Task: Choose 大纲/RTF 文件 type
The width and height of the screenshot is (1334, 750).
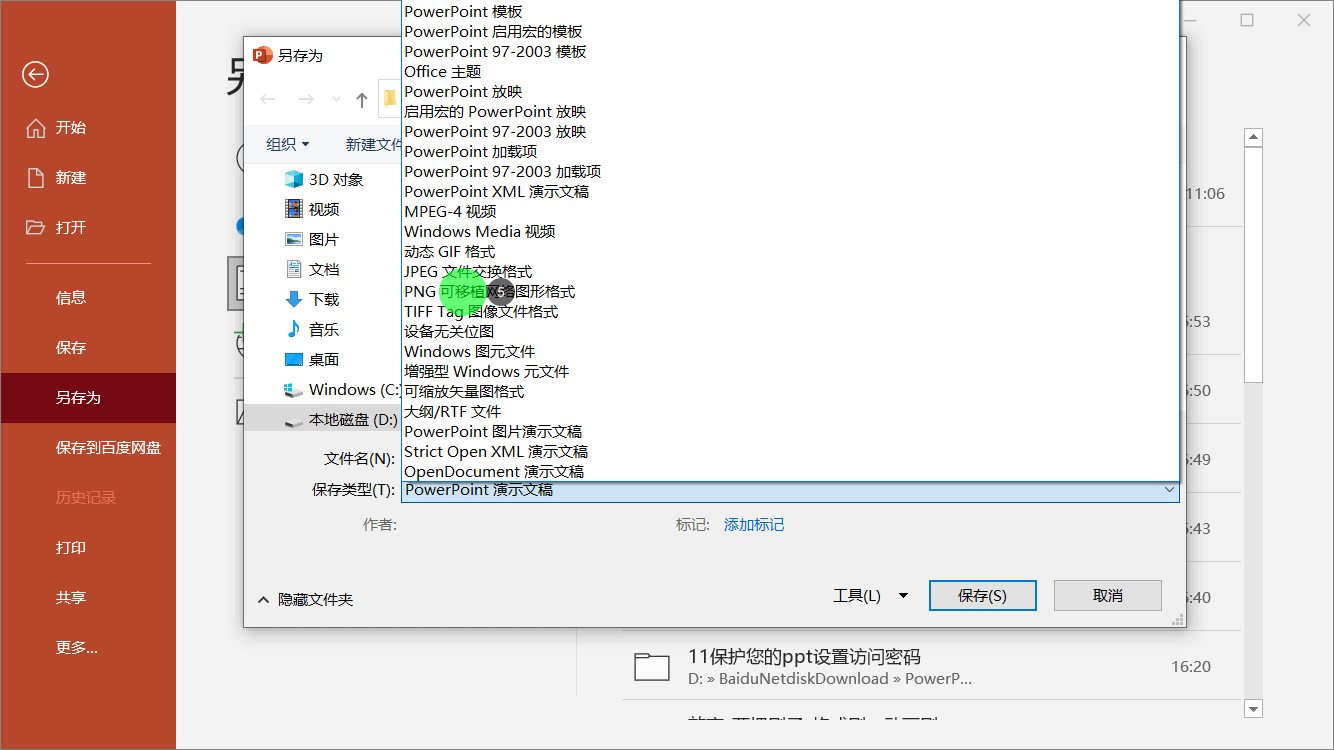Action: click(790, 412)
